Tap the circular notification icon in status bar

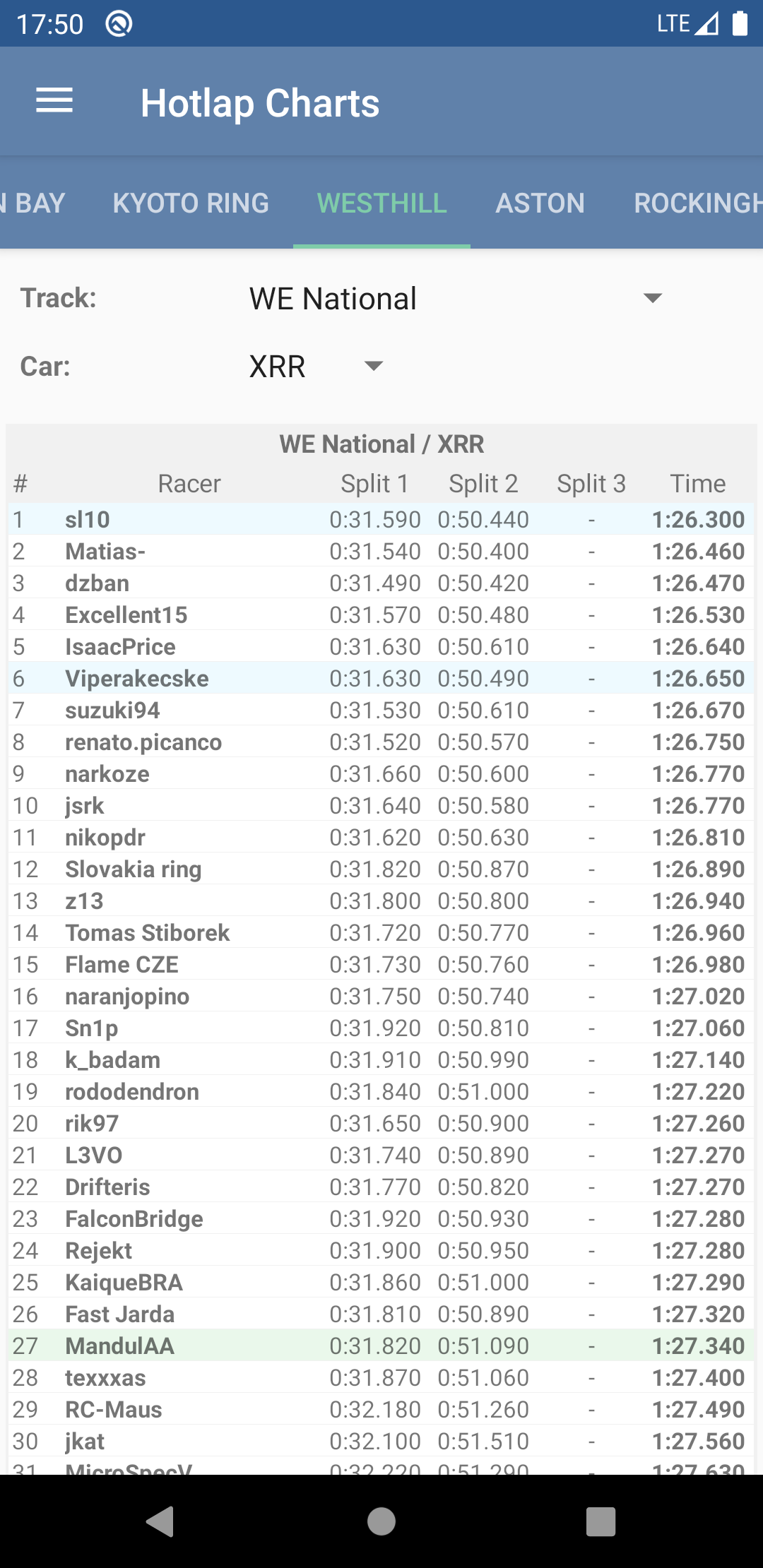pyautogui.click(x=119, y=24)
